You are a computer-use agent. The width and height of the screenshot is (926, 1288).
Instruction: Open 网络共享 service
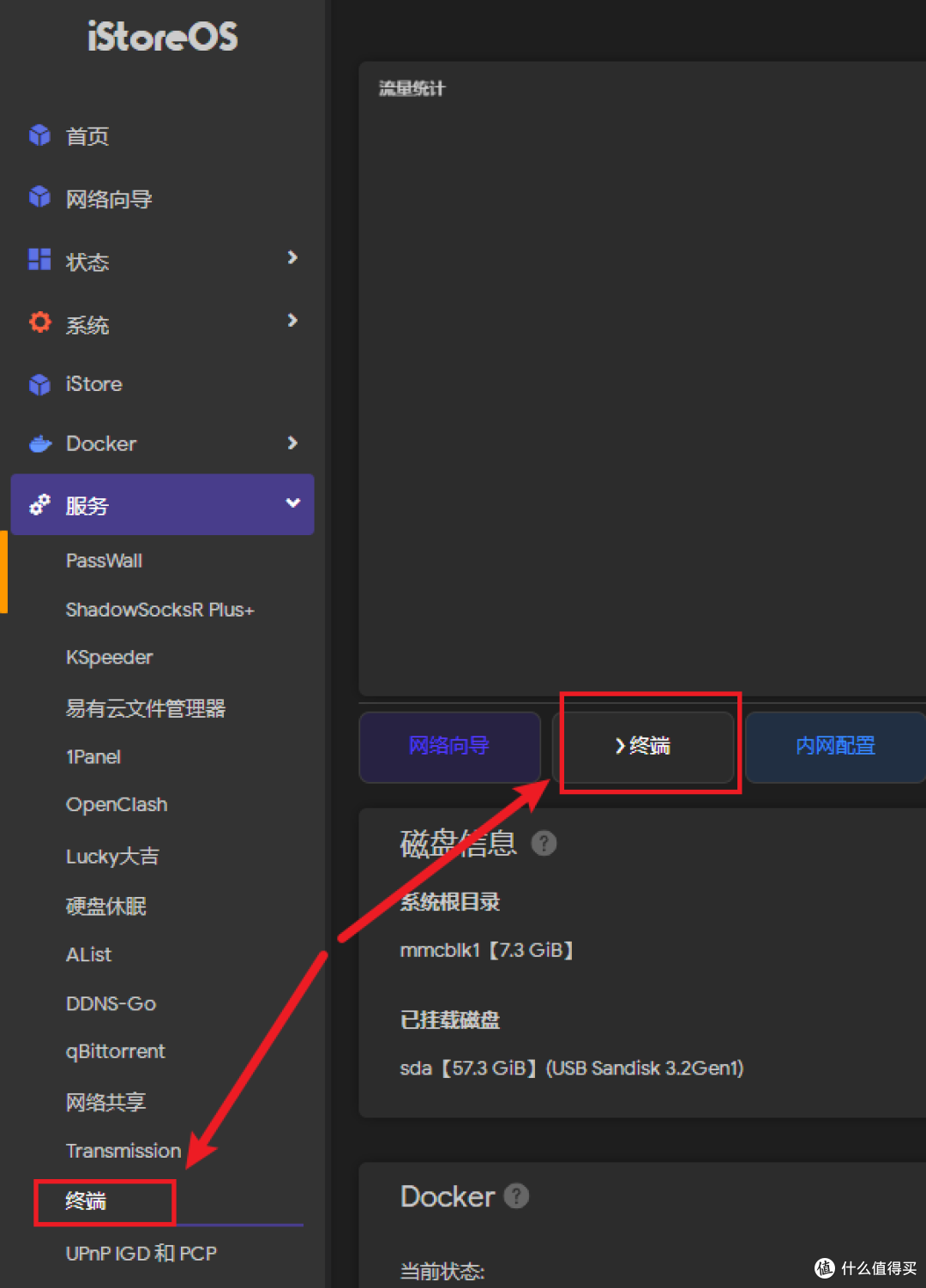tap(106, 1102)
